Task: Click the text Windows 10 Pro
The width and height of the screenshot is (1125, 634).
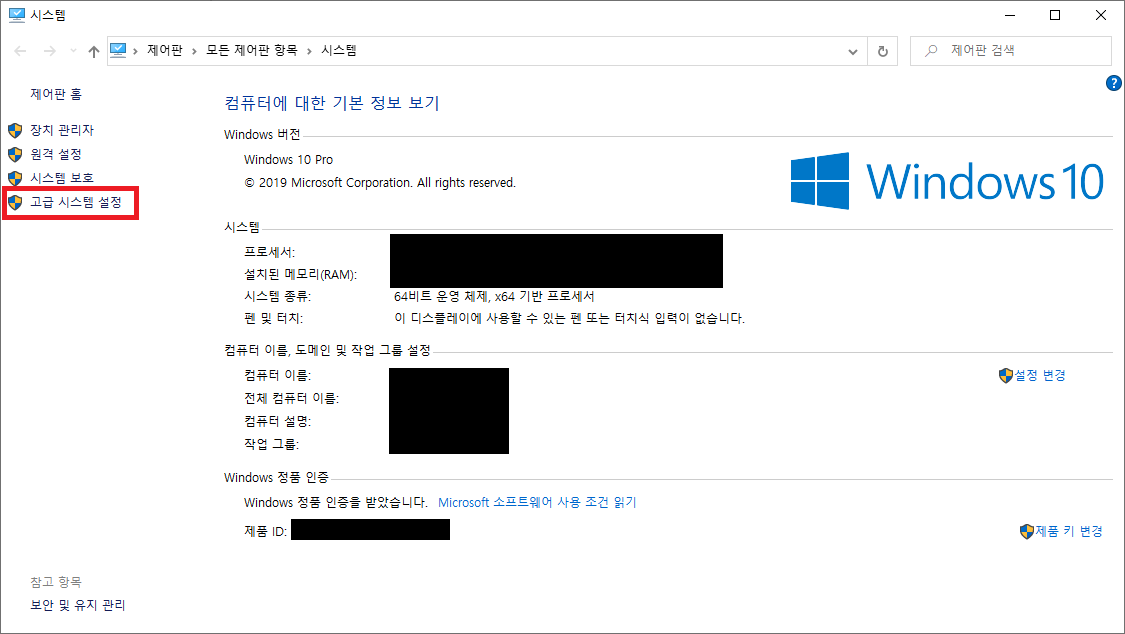Action: (288, 159)
